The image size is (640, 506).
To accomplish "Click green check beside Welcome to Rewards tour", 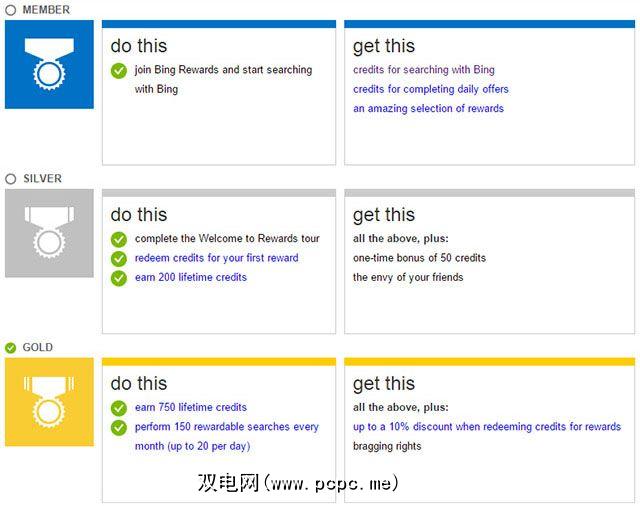I will tap(119, 240).
